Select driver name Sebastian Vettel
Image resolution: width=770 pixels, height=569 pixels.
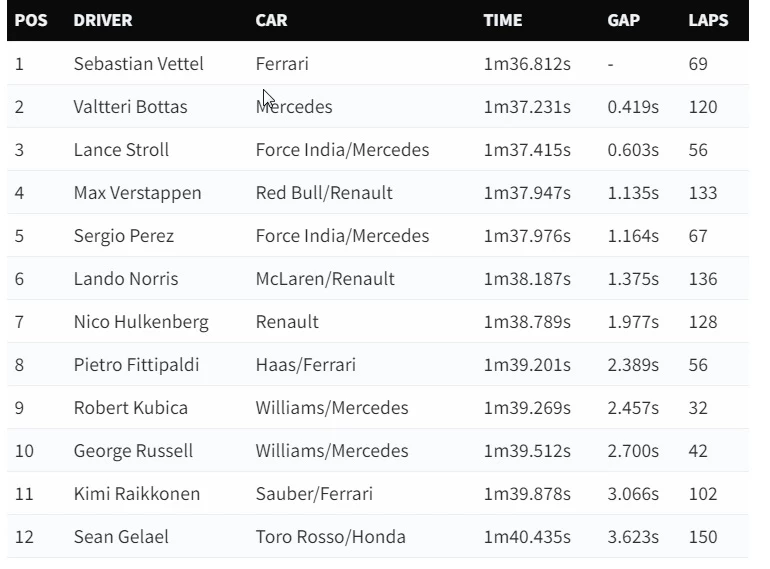138,64
